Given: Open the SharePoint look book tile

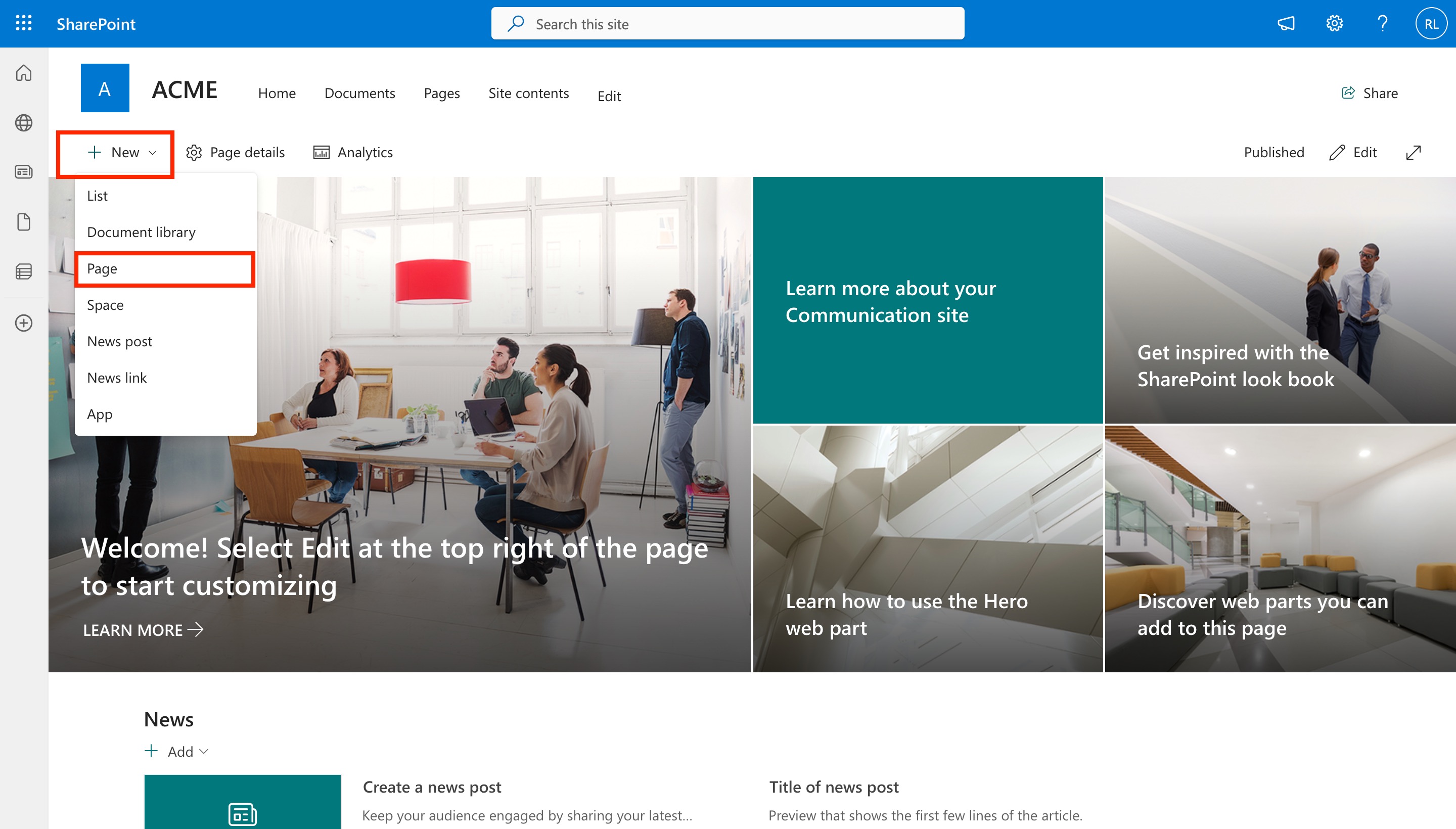Looking at the screenshot, I should click(x=1280, y=300).
